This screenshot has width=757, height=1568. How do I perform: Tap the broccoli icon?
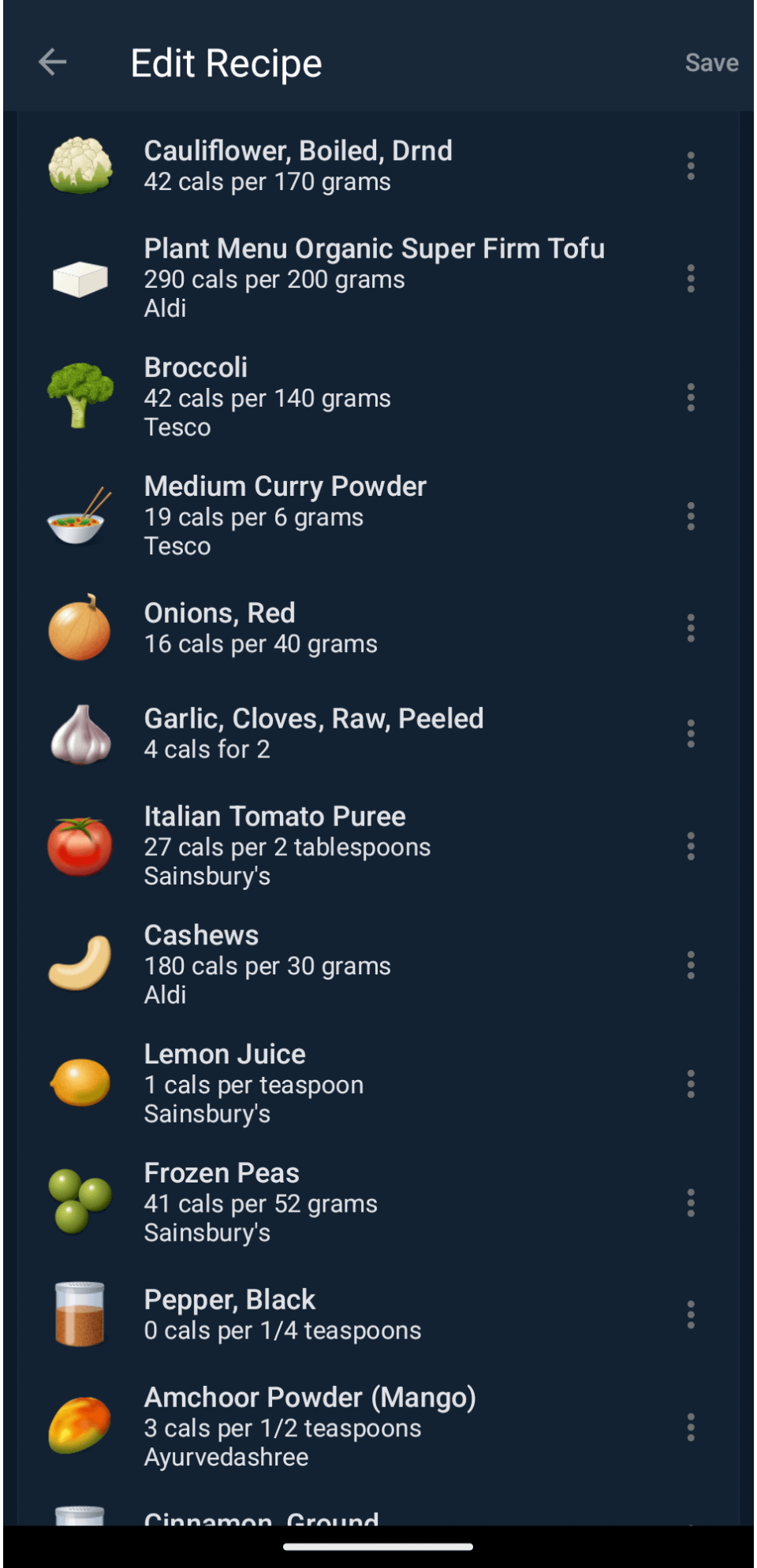coord(80,397)
